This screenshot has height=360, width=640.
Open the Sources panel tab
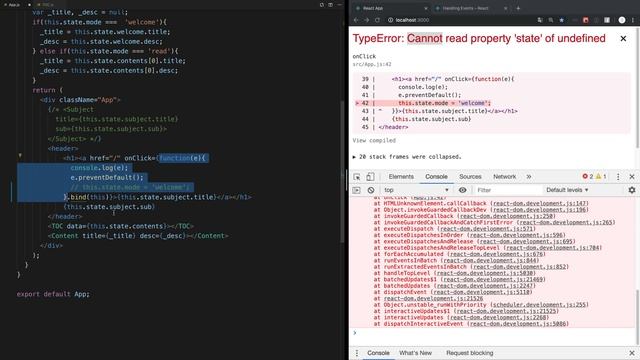click(x=470, y=177)
